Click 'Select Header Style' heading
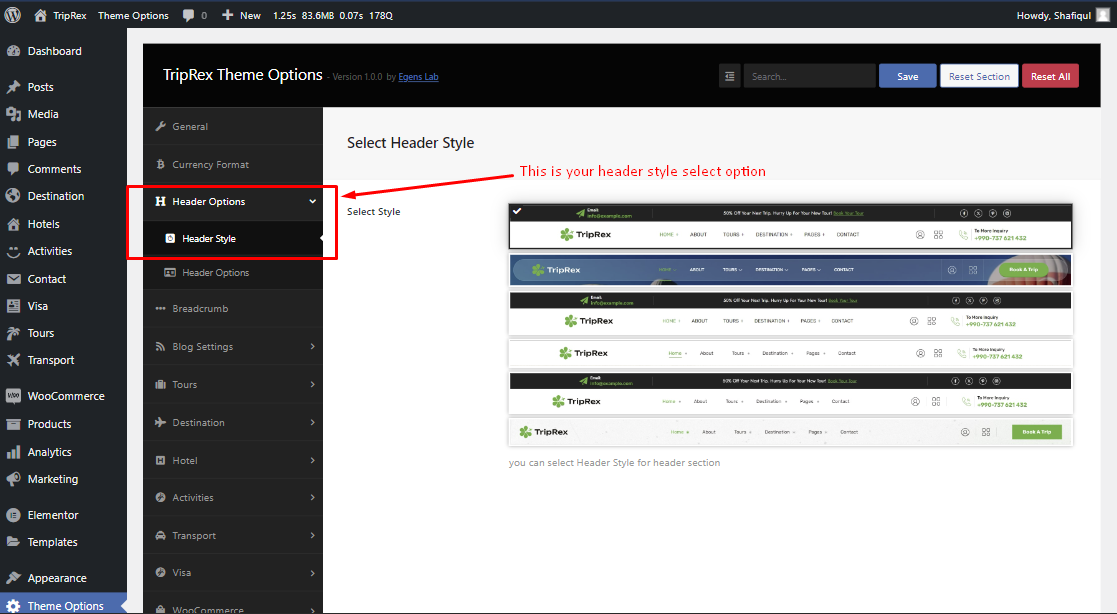The width and height of the screenshot is (1117, 614). [410, 142]
